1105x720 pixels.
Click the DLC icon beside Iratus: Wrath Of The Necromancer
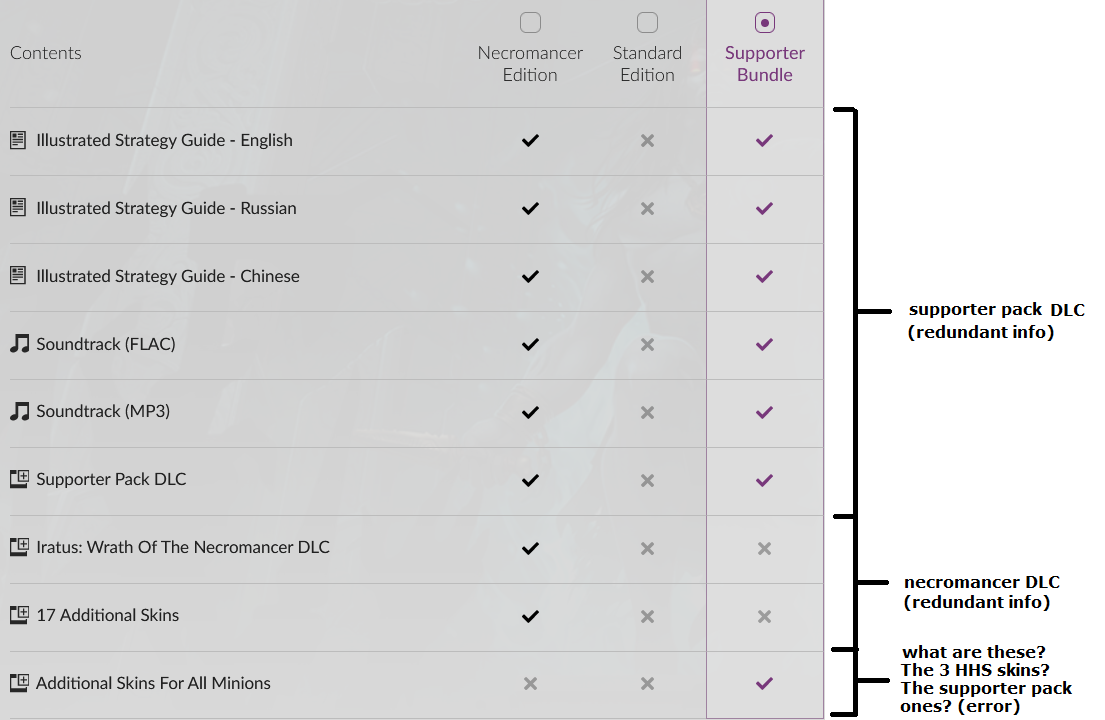tap(20, 547)
